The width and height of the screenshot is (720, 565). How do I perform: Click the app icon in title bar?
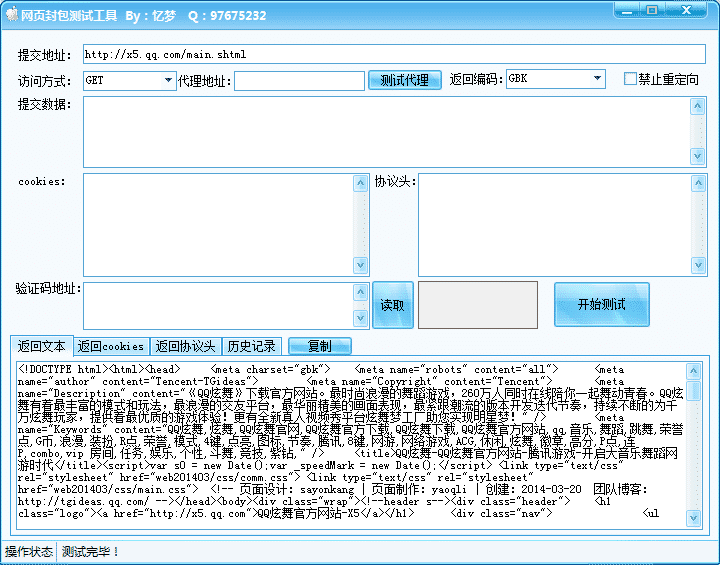[x=12, y=15]
